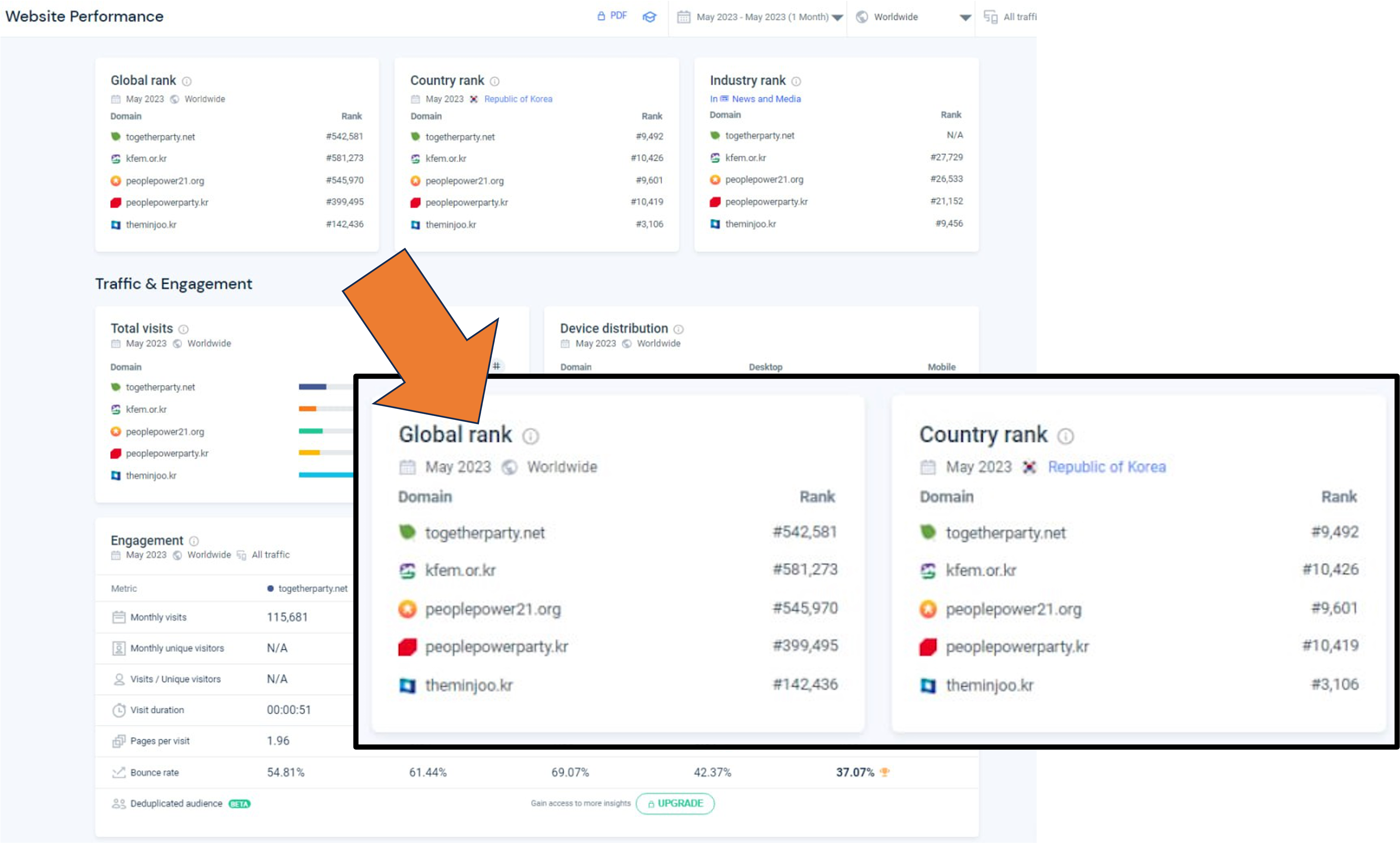The width and height of the screenshot is (1400, 843).
Task: Click kfem.or.kr favicon in Industry rank card
Action: (x=714, y=157)
